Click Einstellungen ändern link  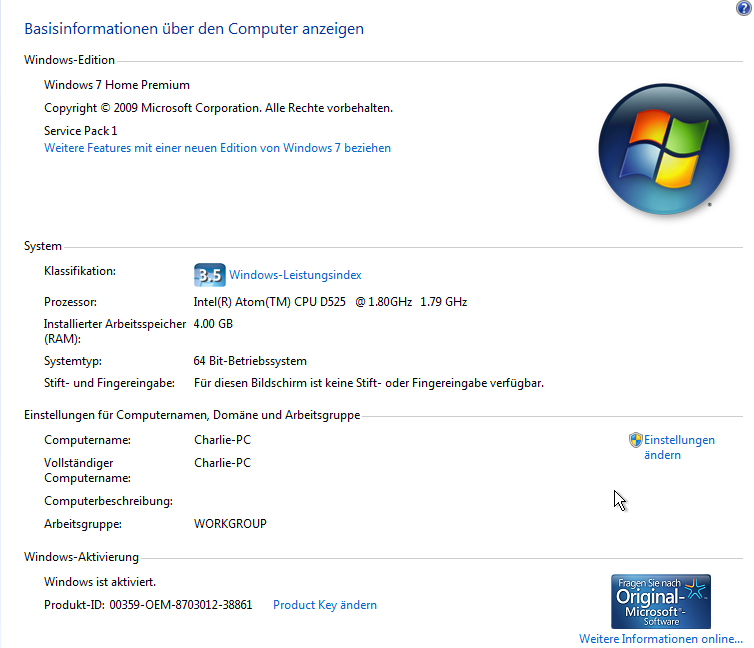tap(679, 448)
